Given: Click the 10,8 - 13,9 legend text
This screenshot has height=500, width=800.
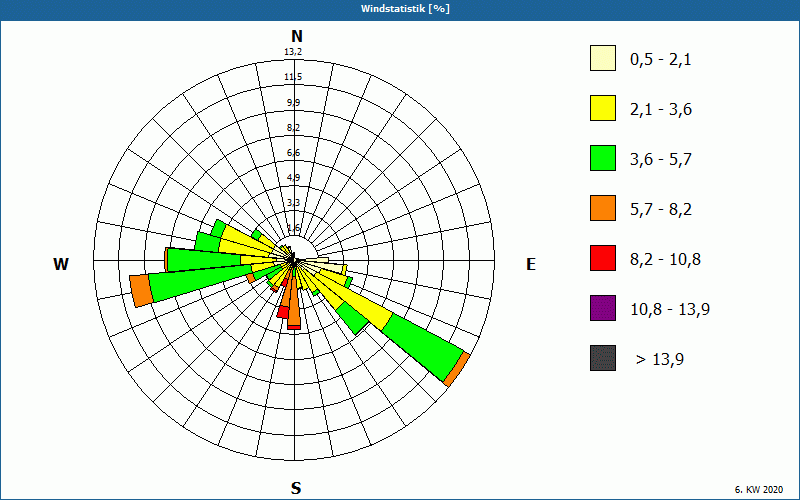Looking at the screenshot, I should (670, 310).
